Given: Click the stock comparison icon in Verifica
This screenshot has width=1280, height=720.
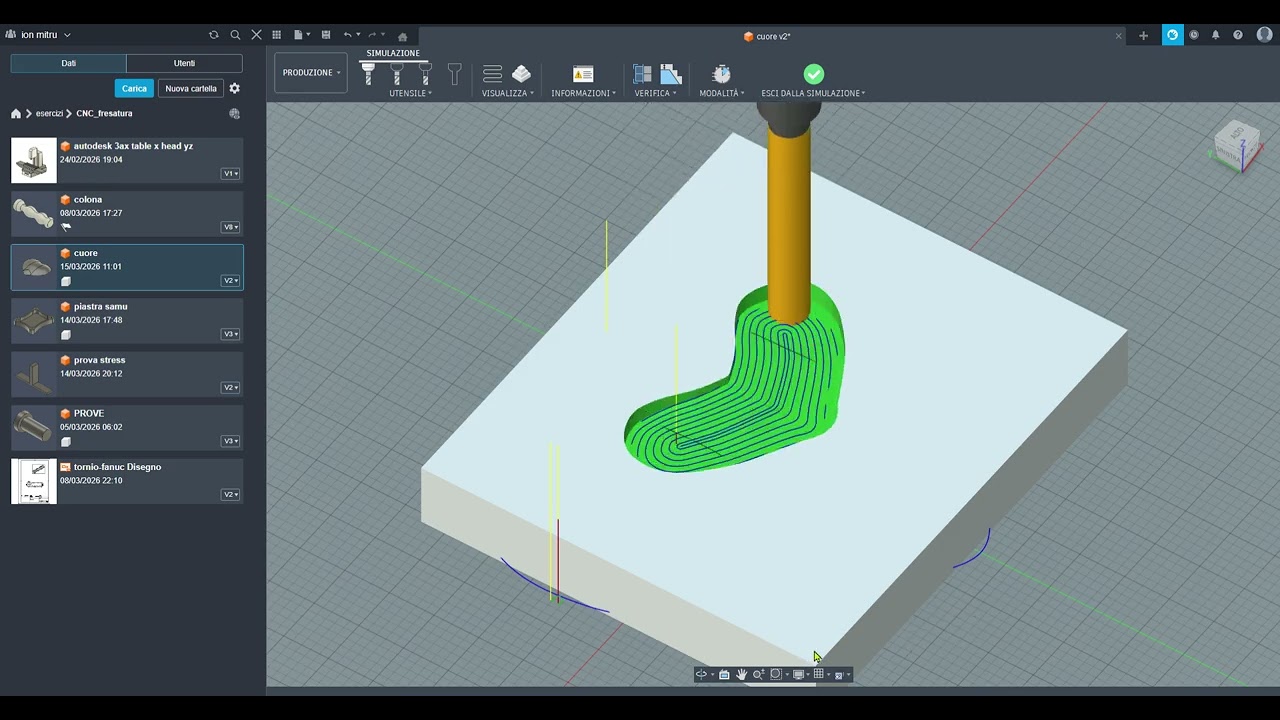Looking at the screenshot, I should [x=671, y=74].
